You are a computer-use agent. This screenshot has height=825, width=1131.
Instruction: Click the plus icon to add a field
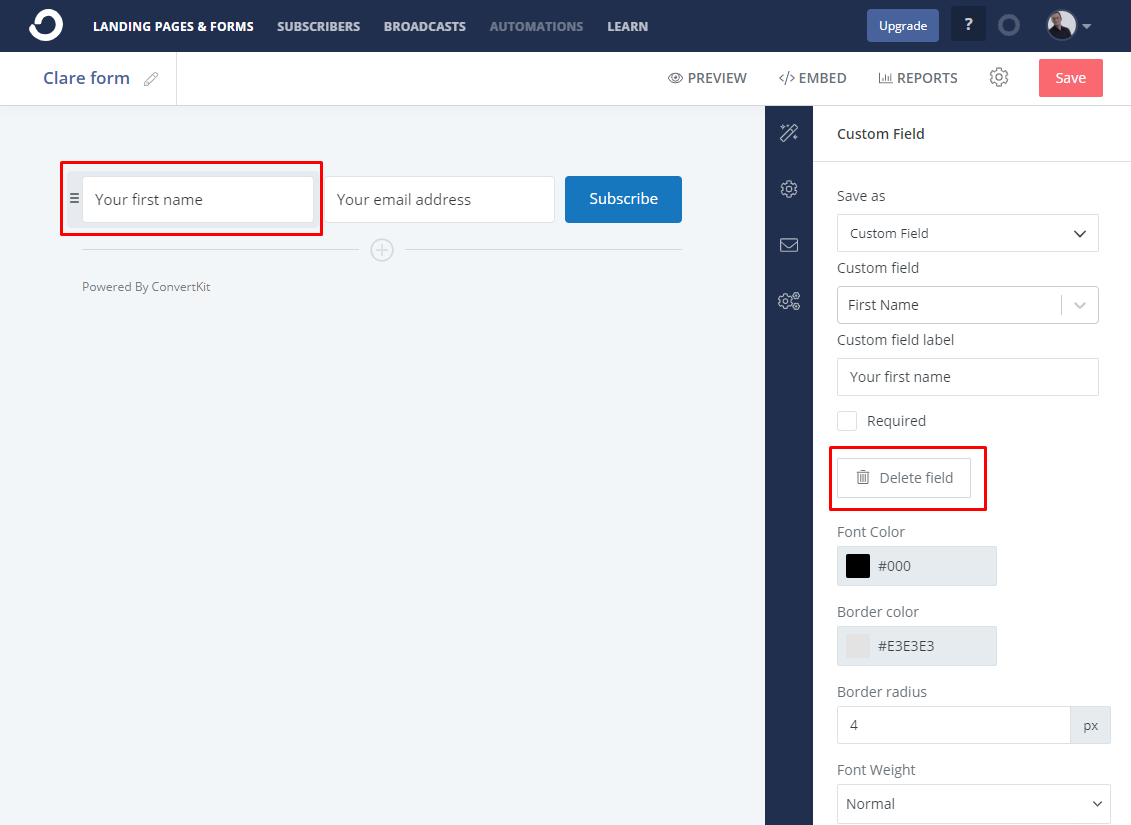(382, 250)
